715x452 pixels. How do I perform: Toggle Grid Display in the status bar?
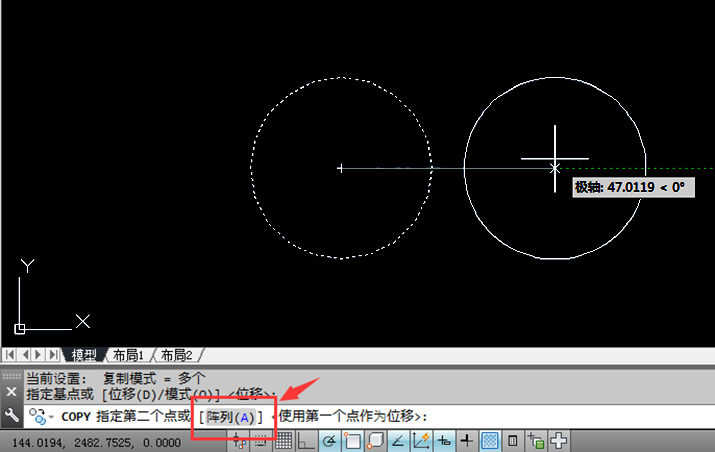point(283,441)
